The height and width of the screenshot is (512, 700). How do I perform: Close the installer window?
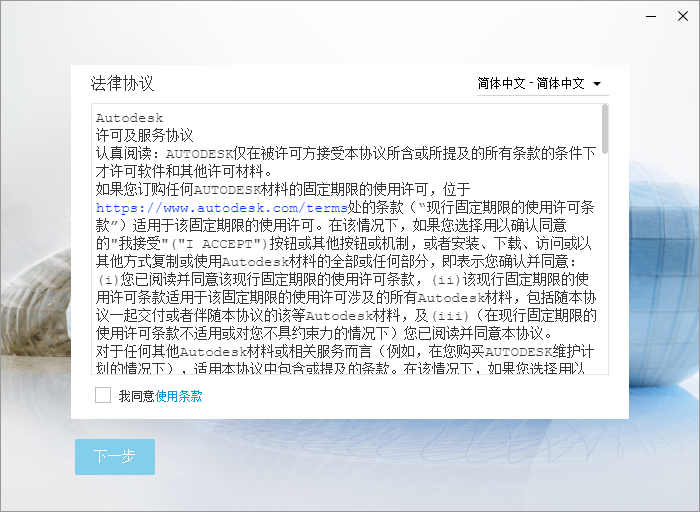[683, 17]
